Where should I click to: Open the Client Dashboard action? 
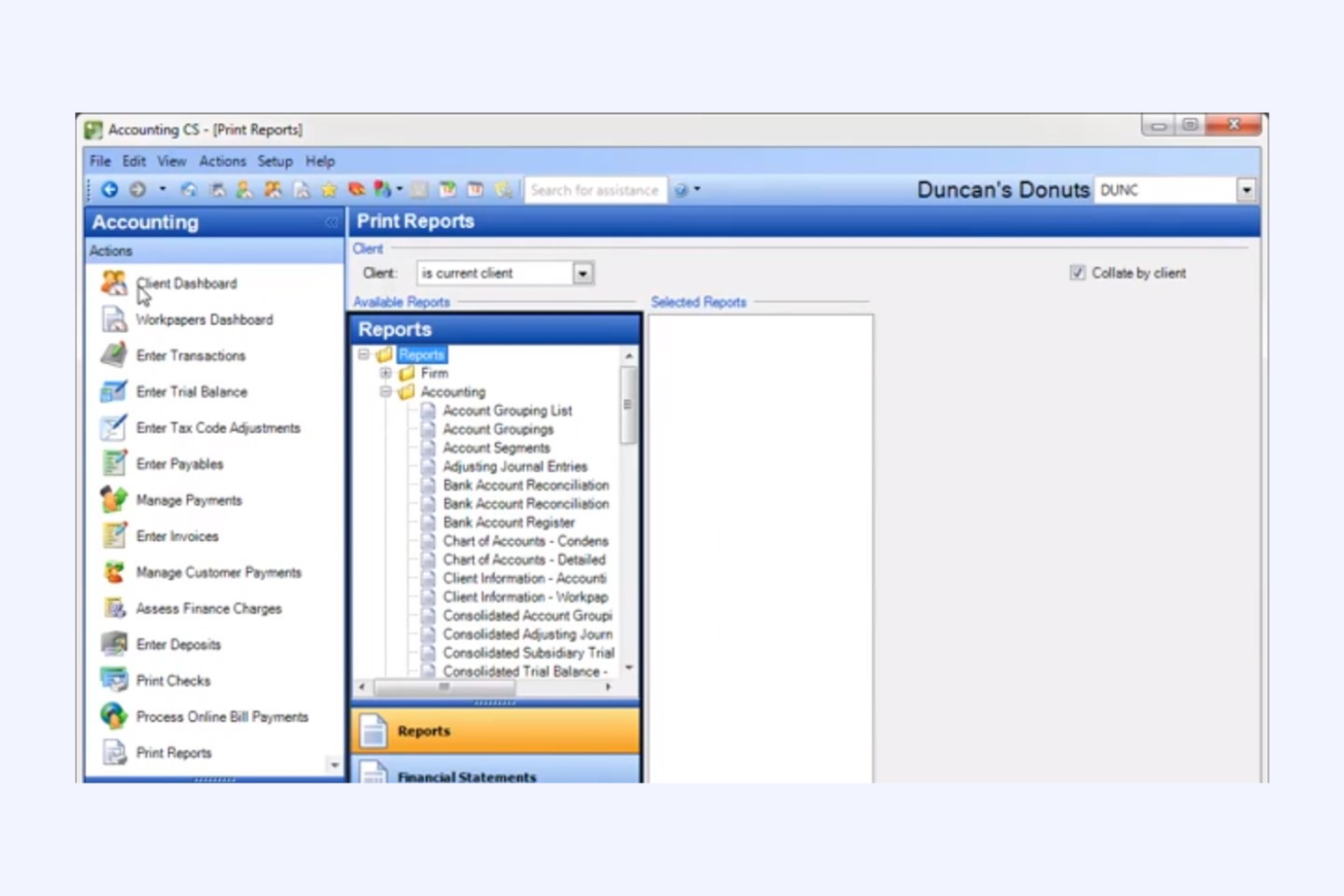[185, 283]
